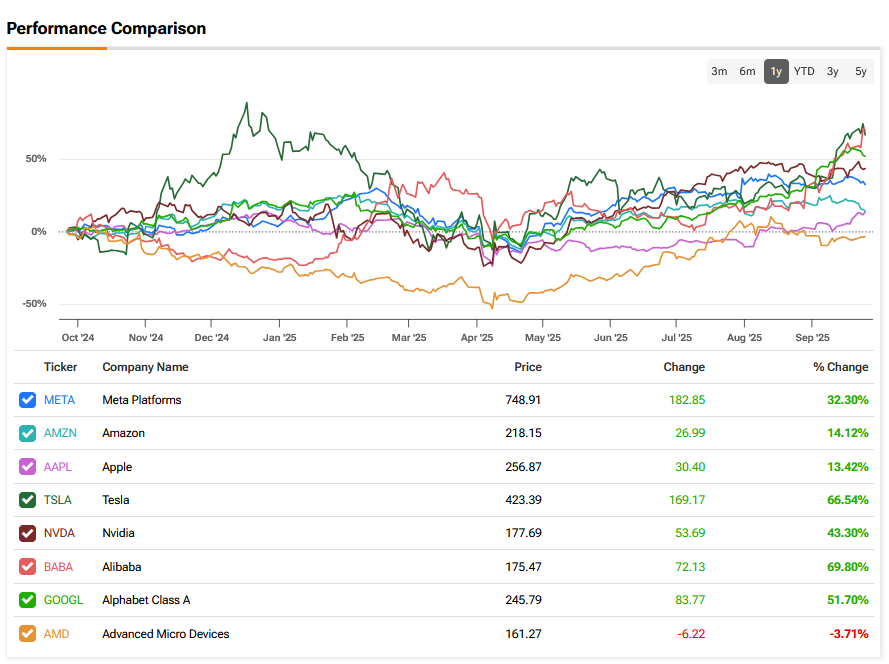The height and width of the screenshot is (664, 889).
Task: Click the Price column header
Action: point(528,367)
